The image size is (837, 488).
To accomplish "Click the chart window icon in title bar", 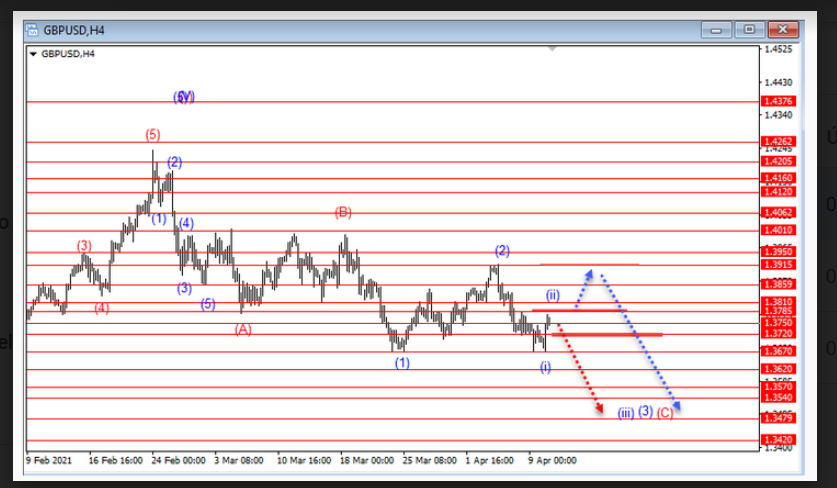I will (31, 30).
